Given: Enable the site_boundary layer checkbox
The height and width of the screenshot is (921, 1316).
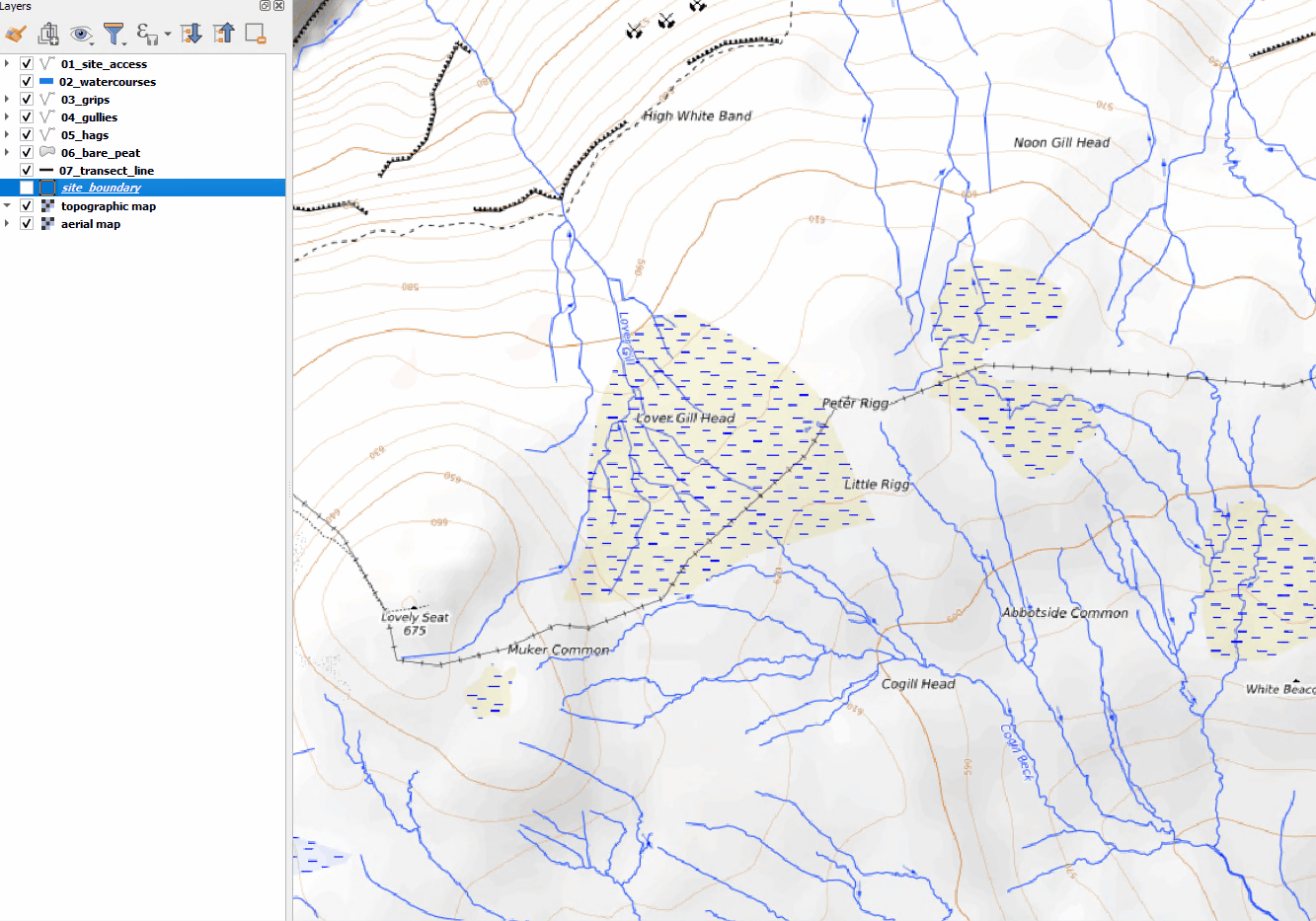Looking at the screenshot, I should coord(27,188).
